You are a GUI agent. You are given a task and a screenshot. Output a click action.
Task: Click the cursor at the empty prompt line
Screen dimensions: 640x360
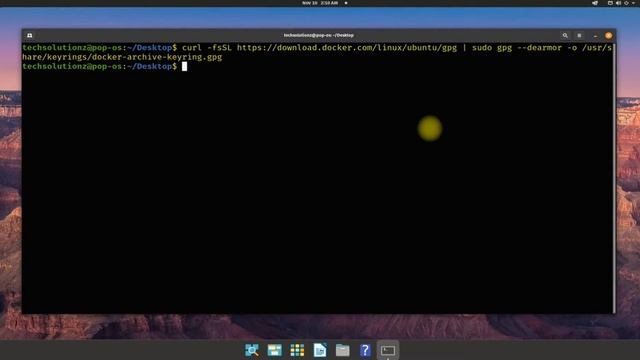pos(184,66)
